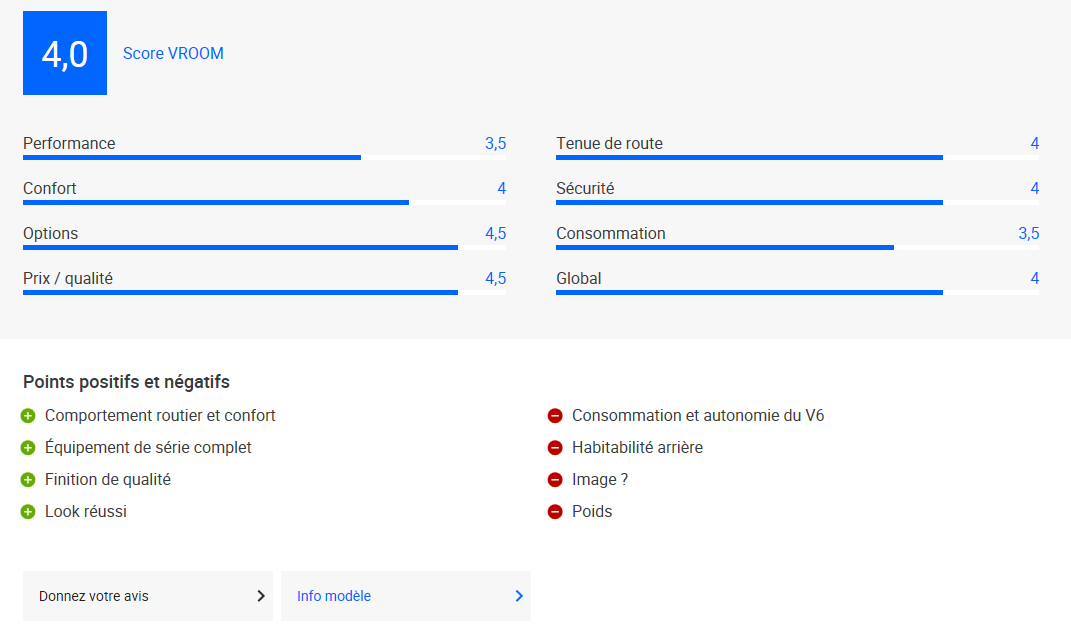The width and height of the screenshot is (1071, 636).
Task: Click red minus icon next to Poids
Action: coord(555,512)
